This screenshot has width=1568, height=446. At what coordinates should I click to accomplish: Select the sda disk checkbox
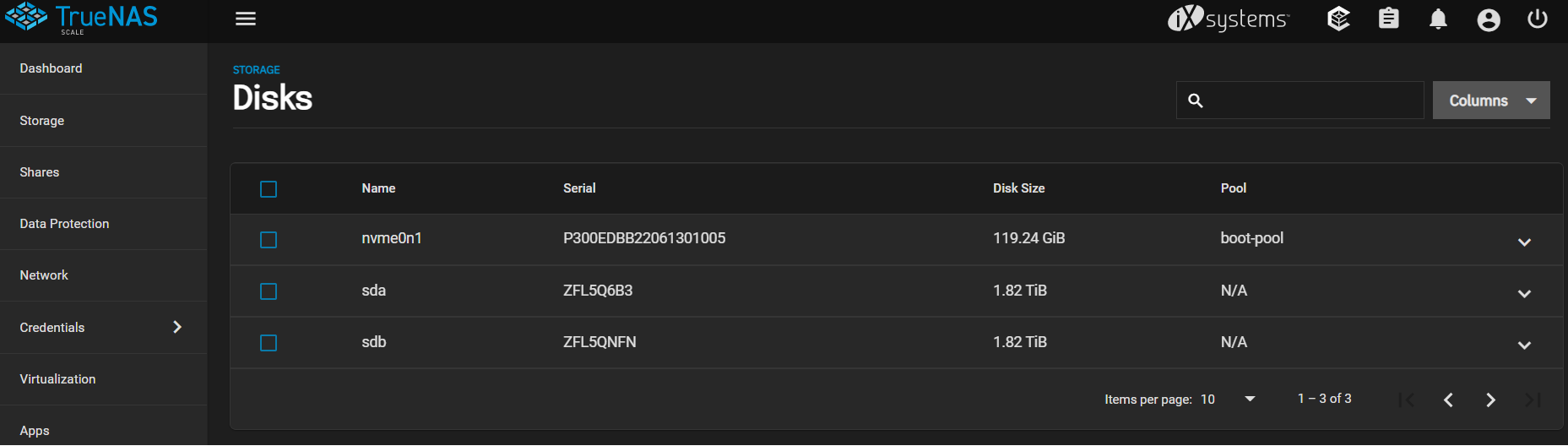point(269,291)
